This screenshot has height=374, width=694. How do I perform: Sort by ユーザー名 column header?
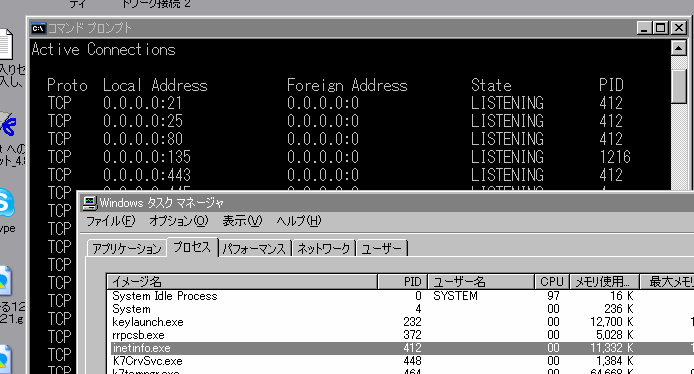481,281
